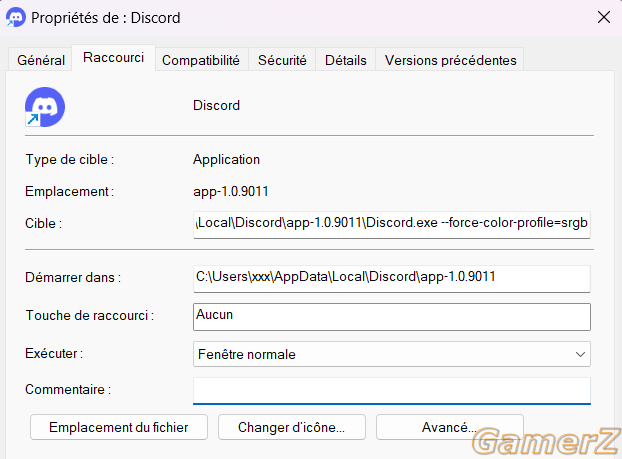Open the Avancé options

coord(449,427)
